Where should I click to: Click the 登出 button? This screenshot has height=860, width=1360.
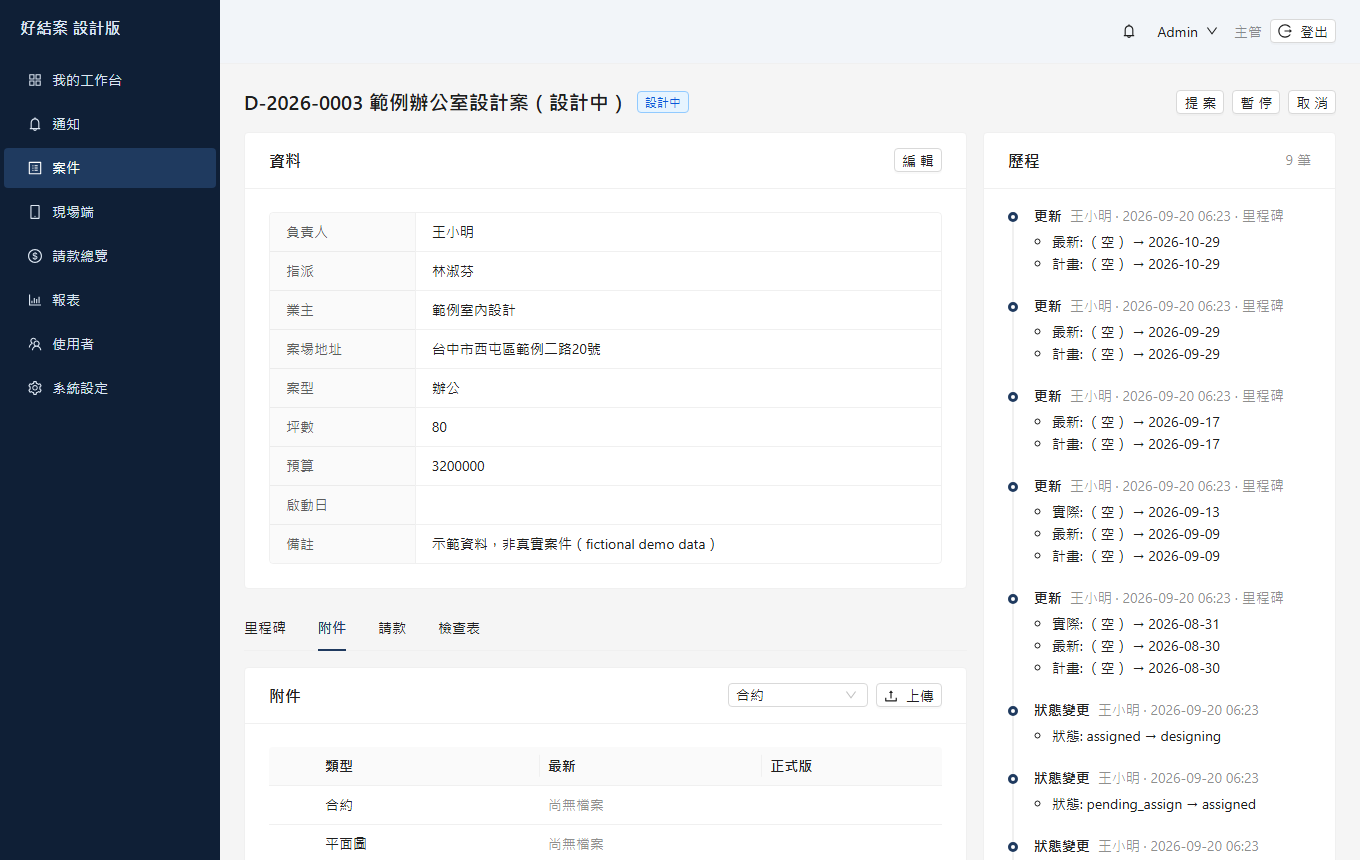pyautogui.click(x=1303, y=32)
